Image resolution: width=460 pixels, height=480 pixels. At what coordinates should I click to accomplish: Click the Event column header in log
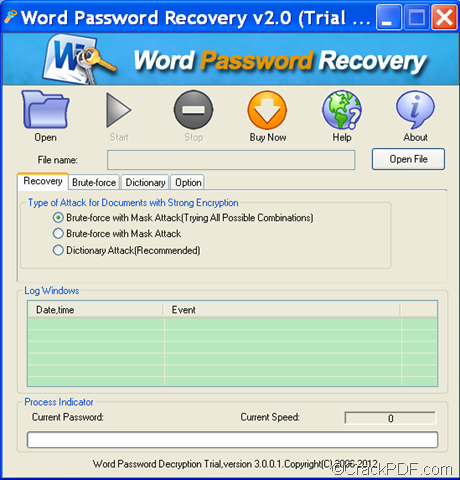pos(282,310)
